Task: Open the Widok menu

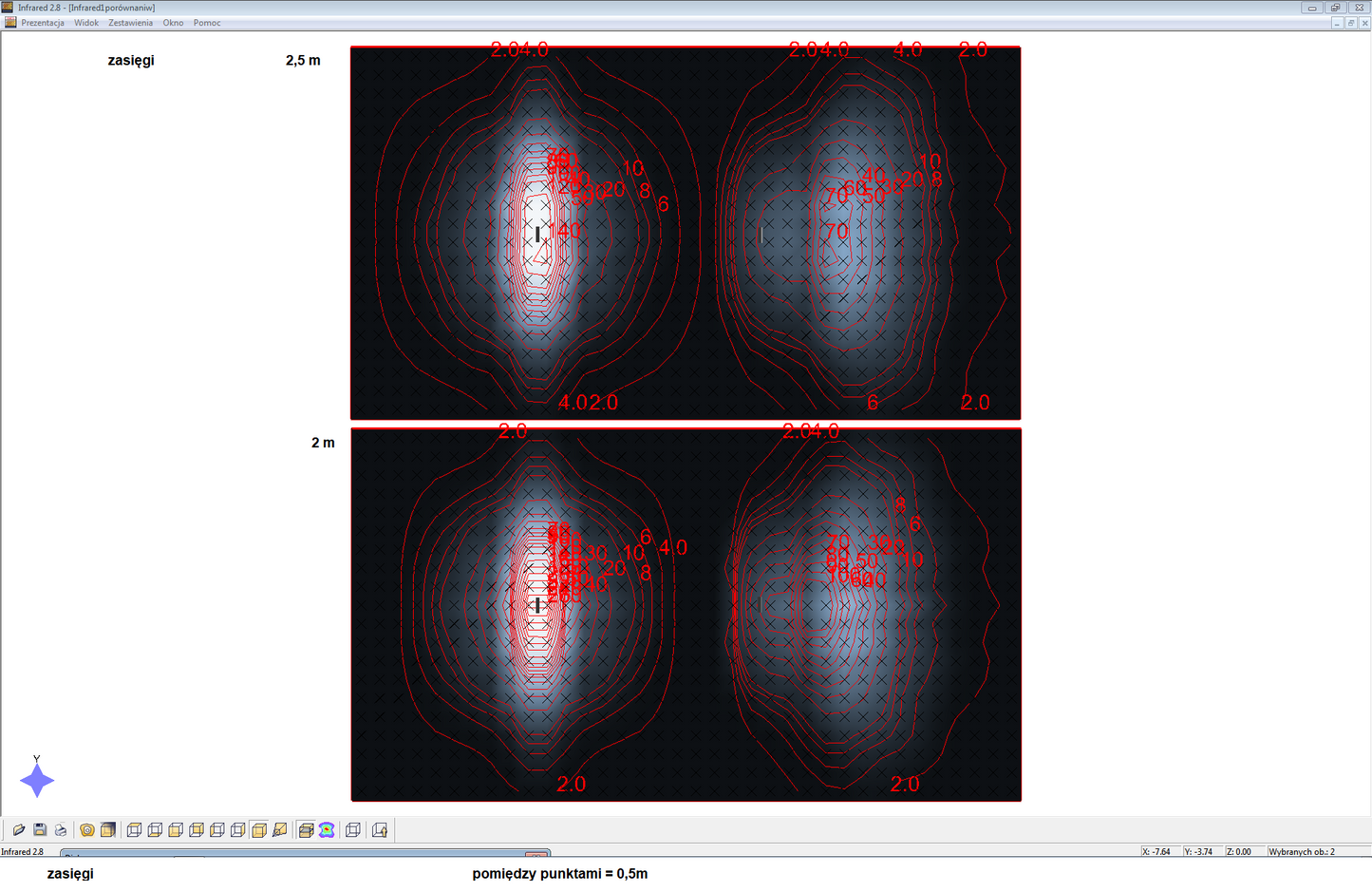Action: click(x=86, y=23)
